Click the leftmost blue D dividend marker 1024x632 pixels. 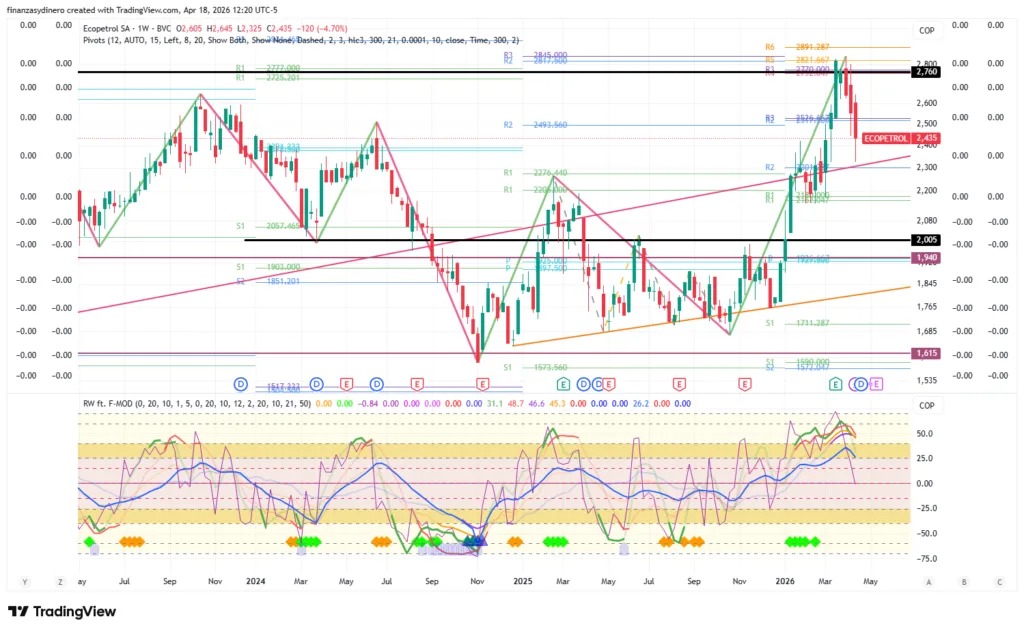(241, 384)
